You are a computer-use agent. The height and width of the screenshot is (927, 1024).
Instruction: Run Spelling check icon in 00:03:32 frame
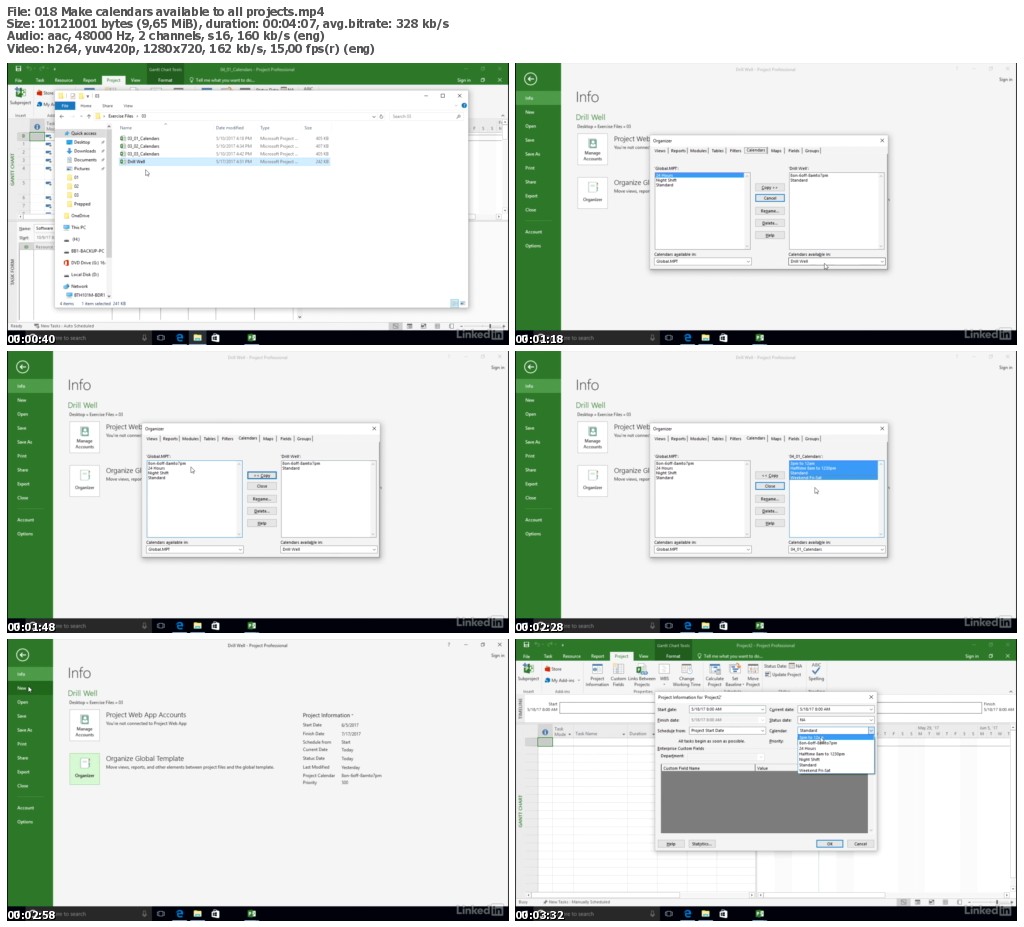(x=816, y=669)
